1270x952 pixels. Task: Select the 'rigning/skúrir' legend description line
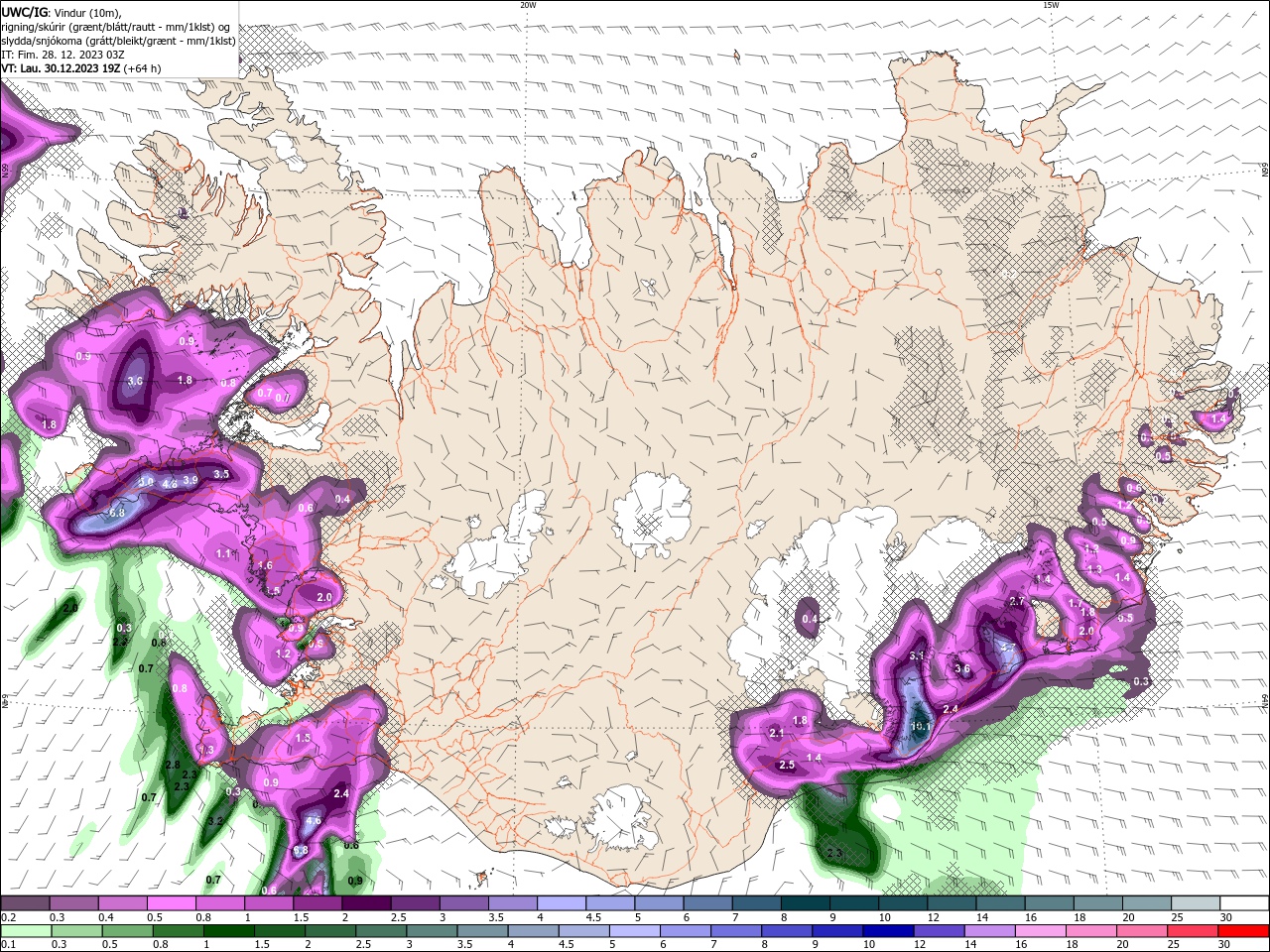tap(116, 26)
